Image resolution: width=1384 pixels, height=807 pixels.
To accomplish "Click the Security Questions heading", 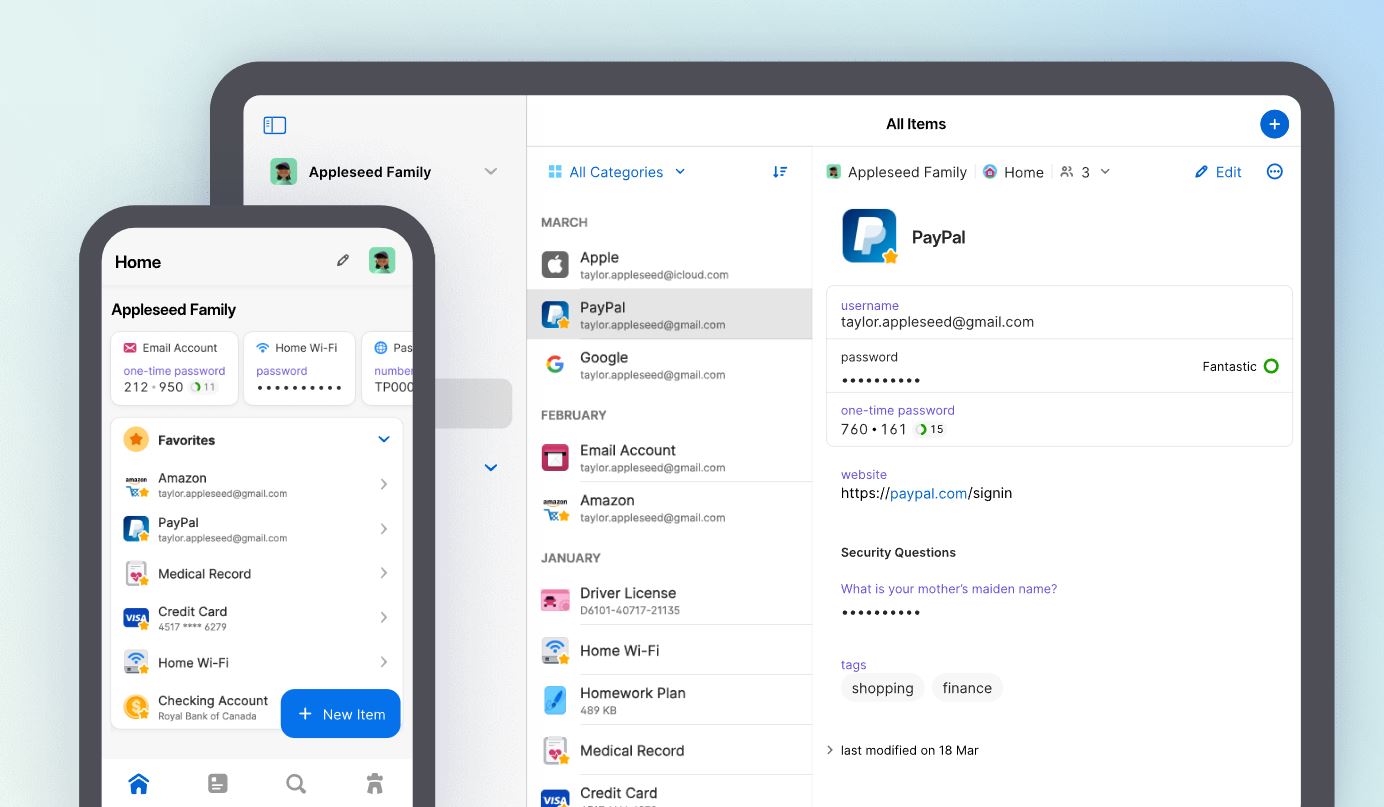I will pos(898,552).
